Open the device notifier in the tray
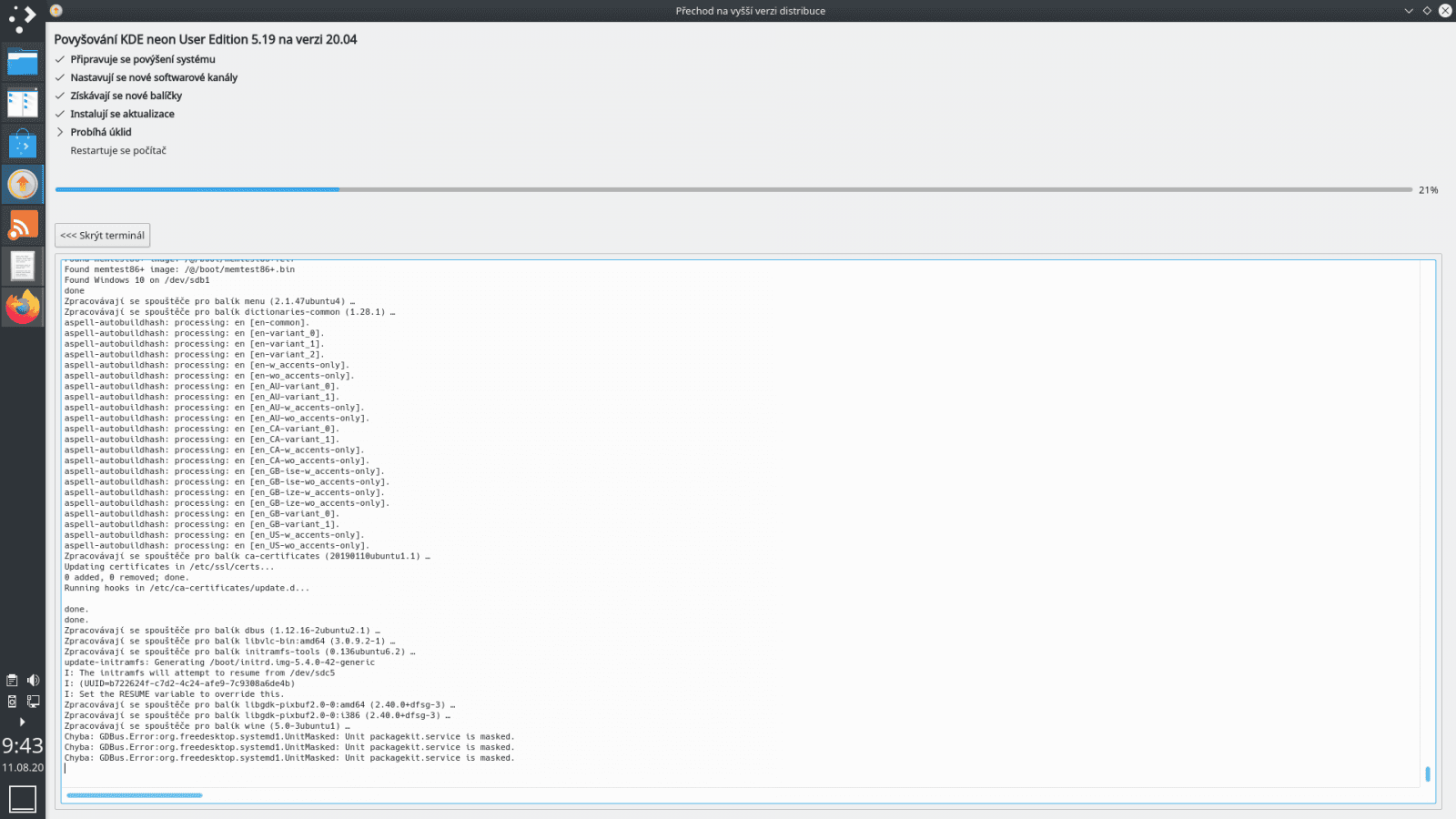 pos(12,701)
